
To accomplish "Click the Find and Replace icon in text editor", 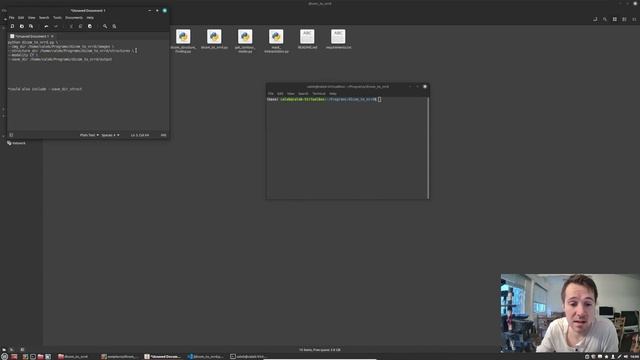I will click(114, 26).
